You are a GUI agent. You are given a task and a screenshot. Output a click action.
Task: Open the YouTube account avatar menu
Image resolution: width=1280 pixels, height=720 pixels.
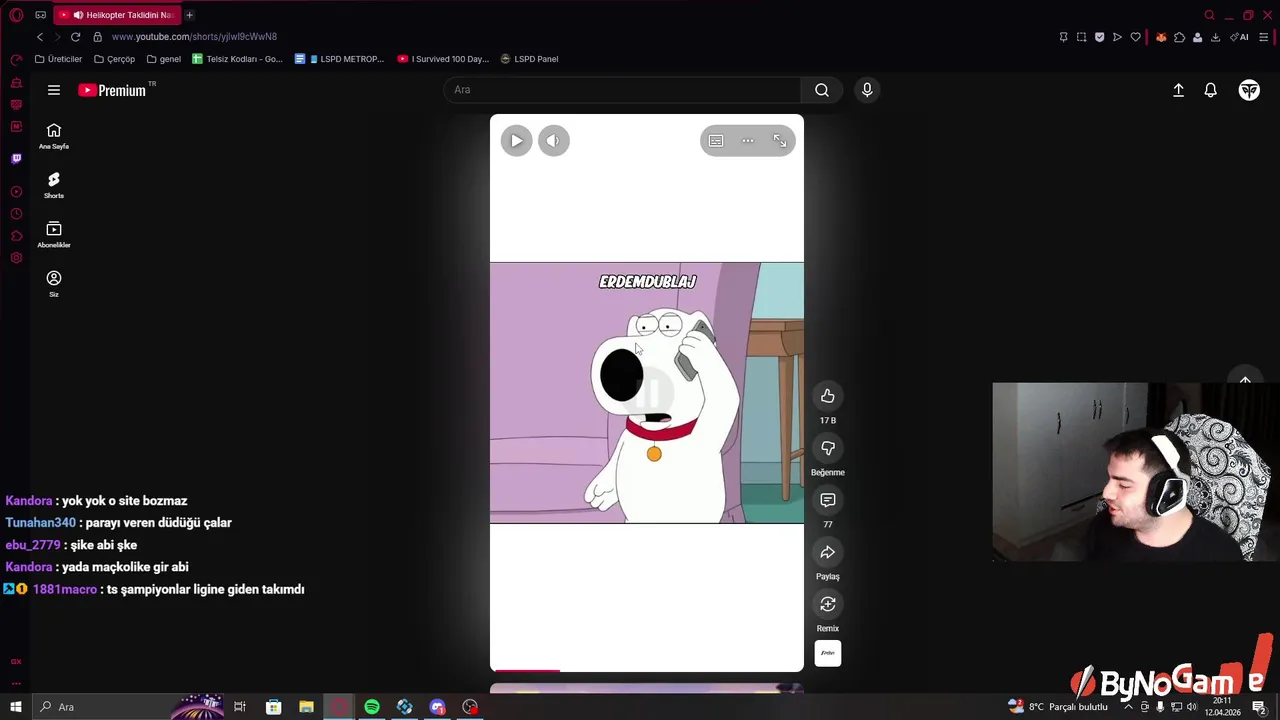pos(1249,90)
